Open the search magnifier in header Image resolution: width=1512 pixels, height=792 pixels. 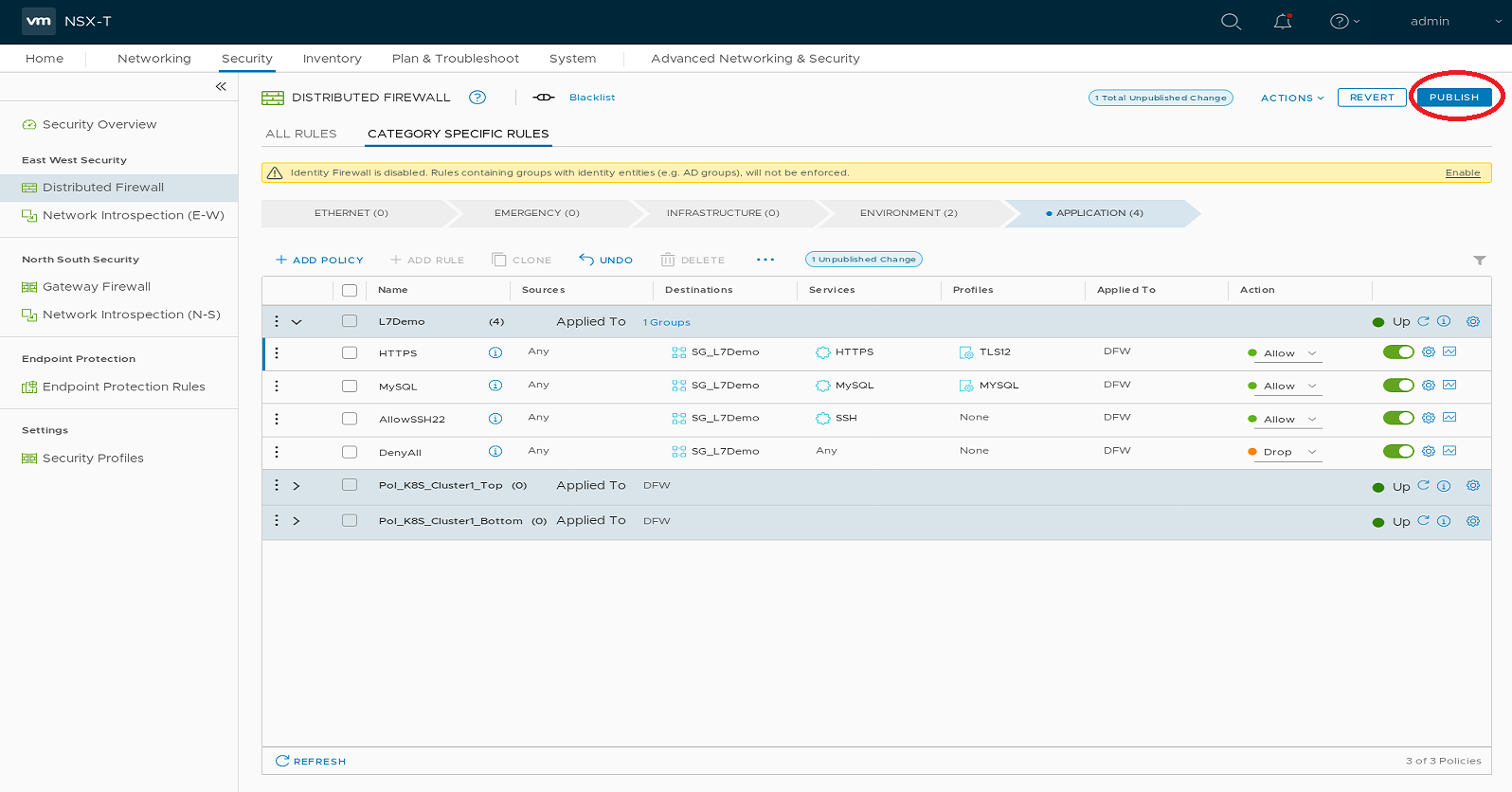pyautogui.click(x=1231, y=22)
